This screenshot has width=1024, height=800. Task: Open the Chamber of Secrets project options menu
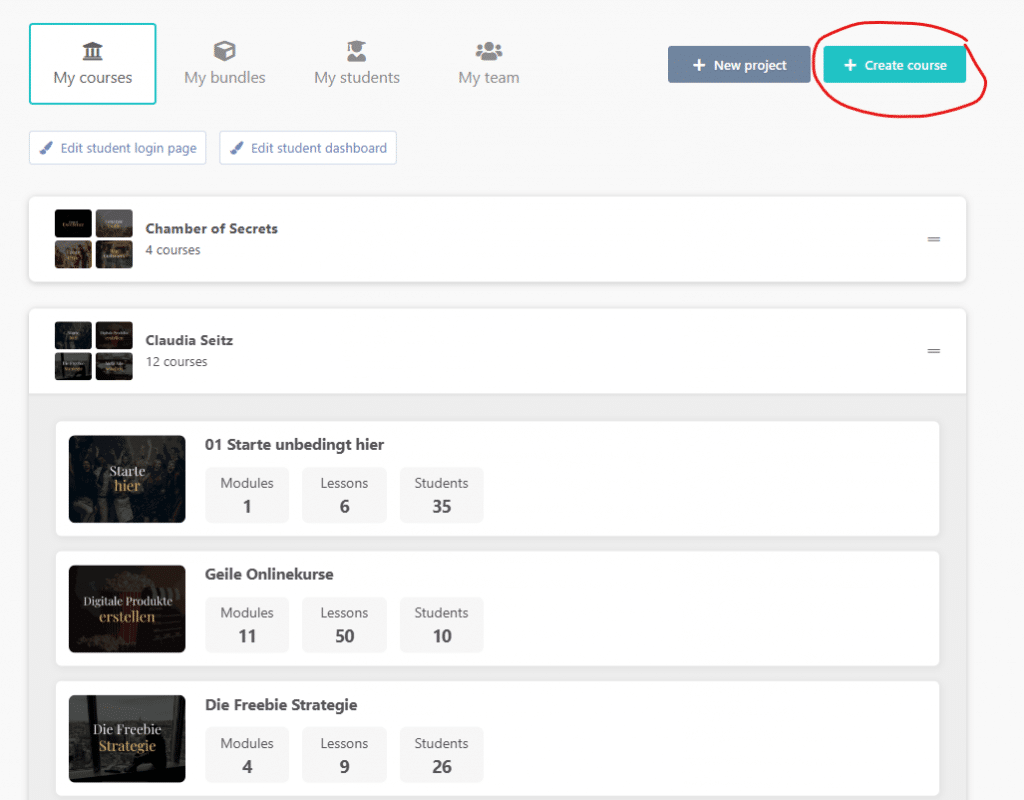(x=934, y=239)
